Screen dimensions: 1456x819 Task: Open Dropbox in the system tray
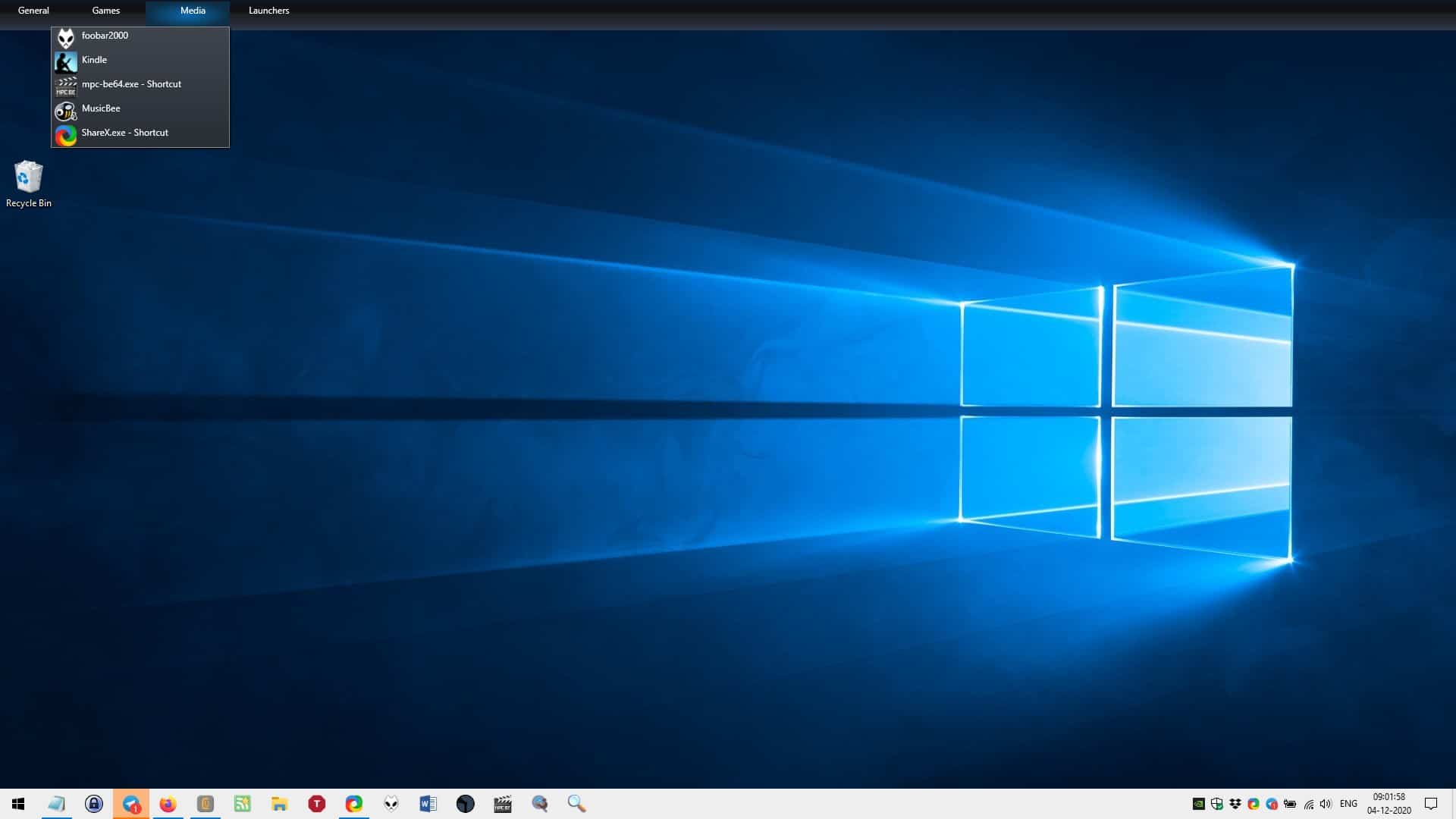pos(1235,804)
